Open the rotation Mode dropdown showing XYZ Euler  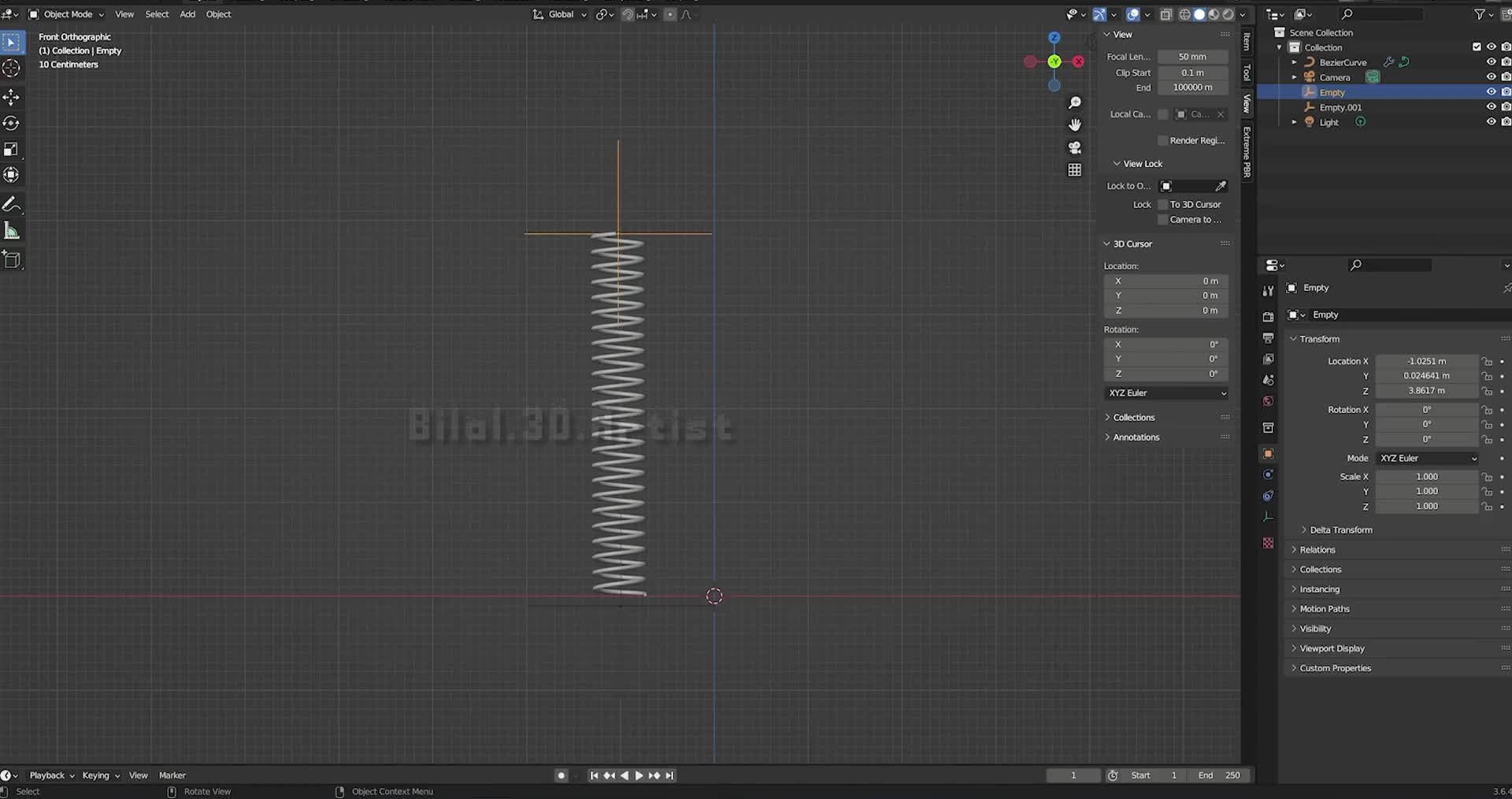click(1427, 458)
